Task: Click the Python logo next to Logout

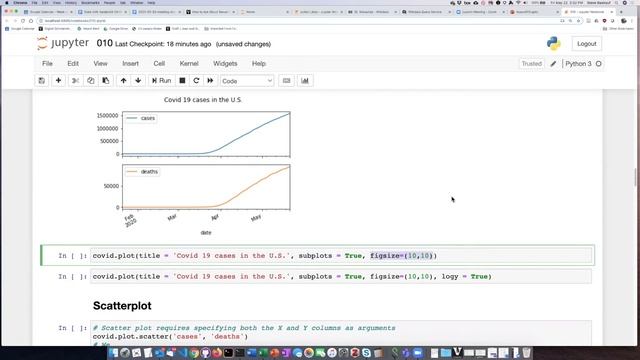Action: tap(553, 44)
